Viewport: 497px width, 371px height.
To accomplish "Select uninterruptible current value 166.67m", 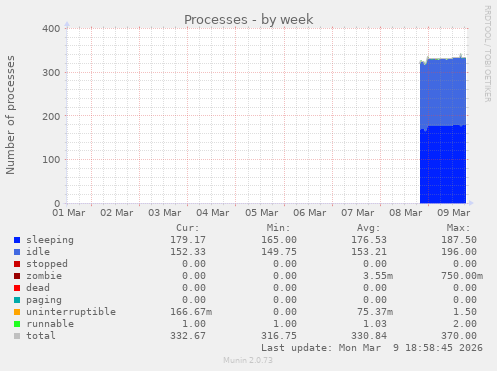I will point(191,312).
